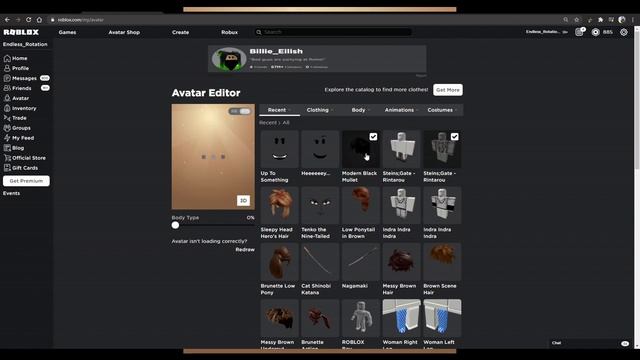The height and width of the screenshot is (360, 640).
Task: Select the Tenko the Nine-Tailed face
Action: [320, 213]
